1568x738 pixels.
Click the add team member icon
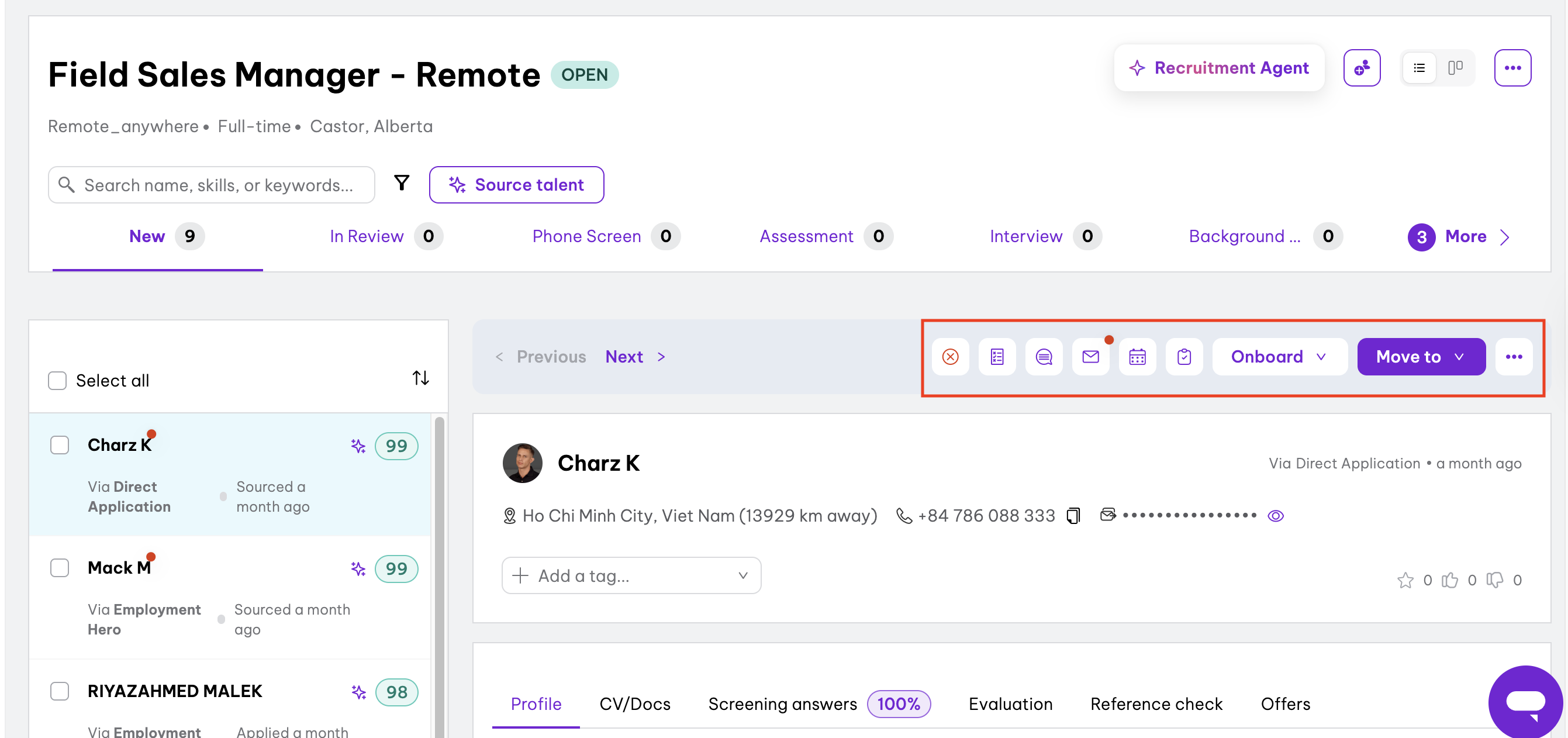[1362, 68]
